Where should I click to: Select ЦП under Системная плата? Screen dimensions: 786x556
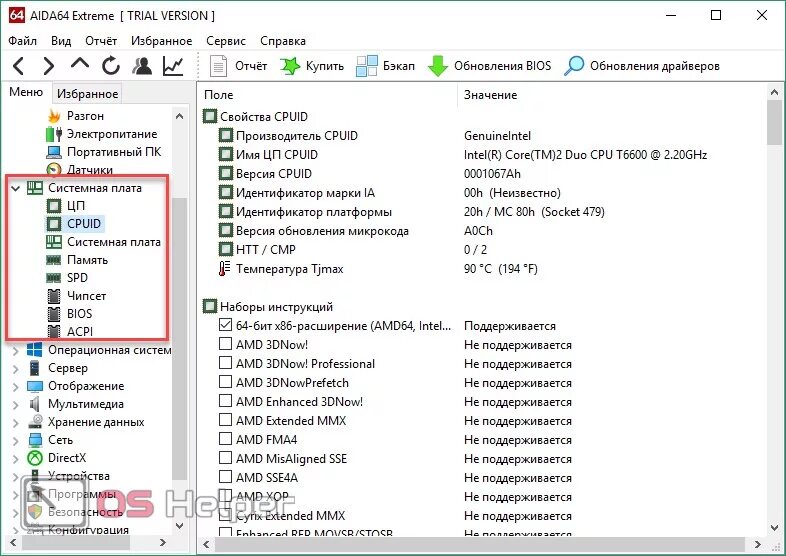point(76,206)
